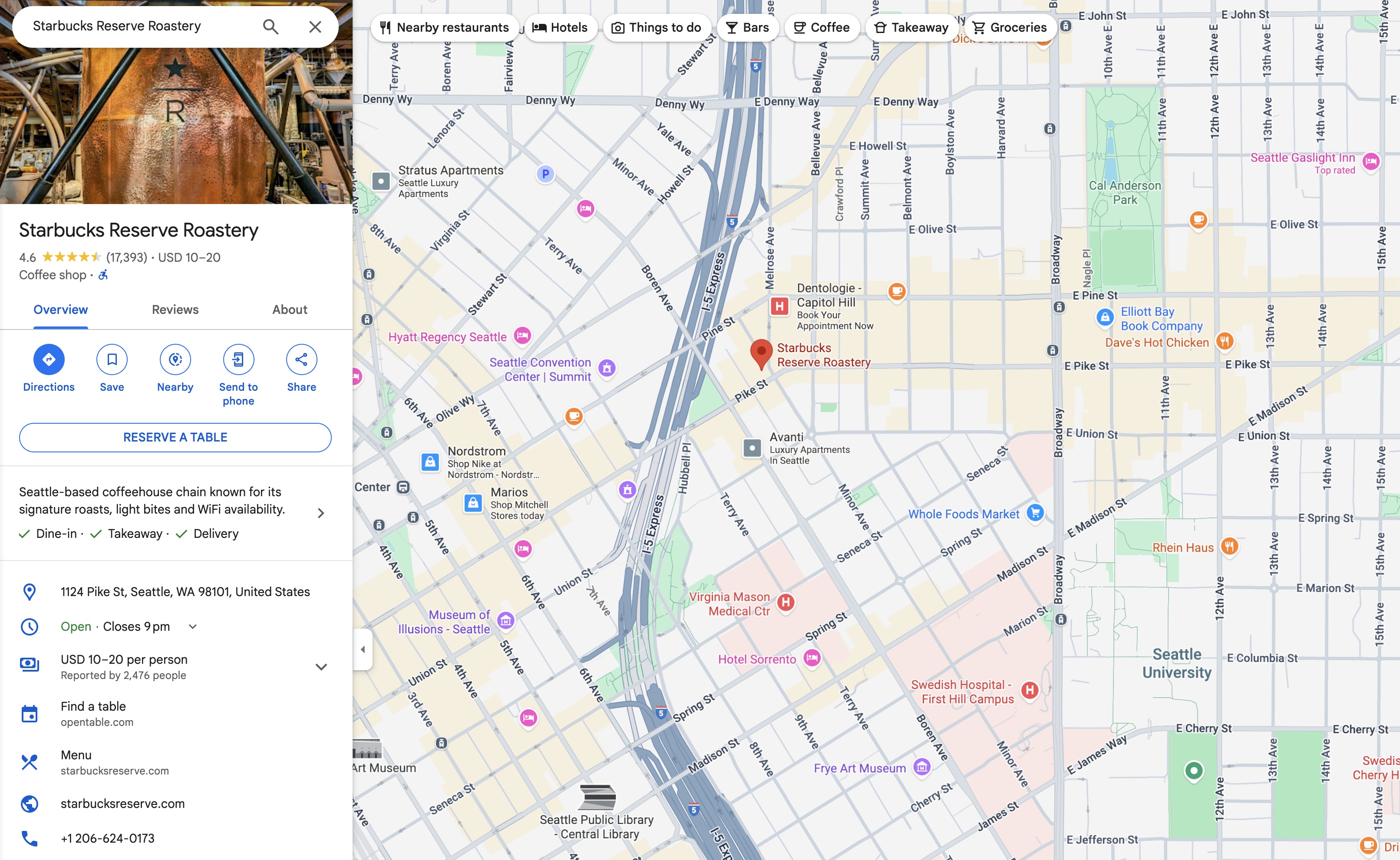Screen dimensions: 1400x860
Task: Select the Takeaway filter chip
Action: coord(911,27)
